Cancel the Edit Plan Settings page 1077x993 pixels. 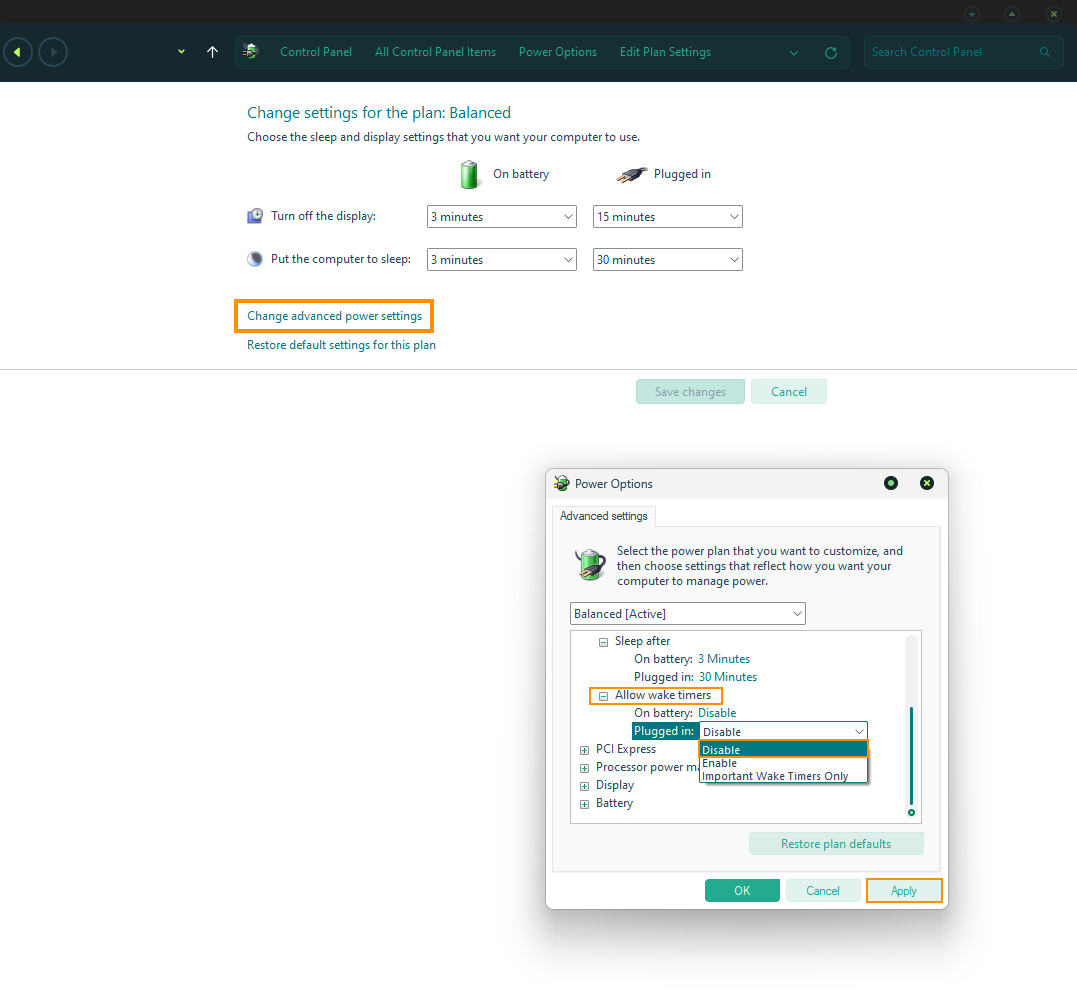(x=789, y=391)
